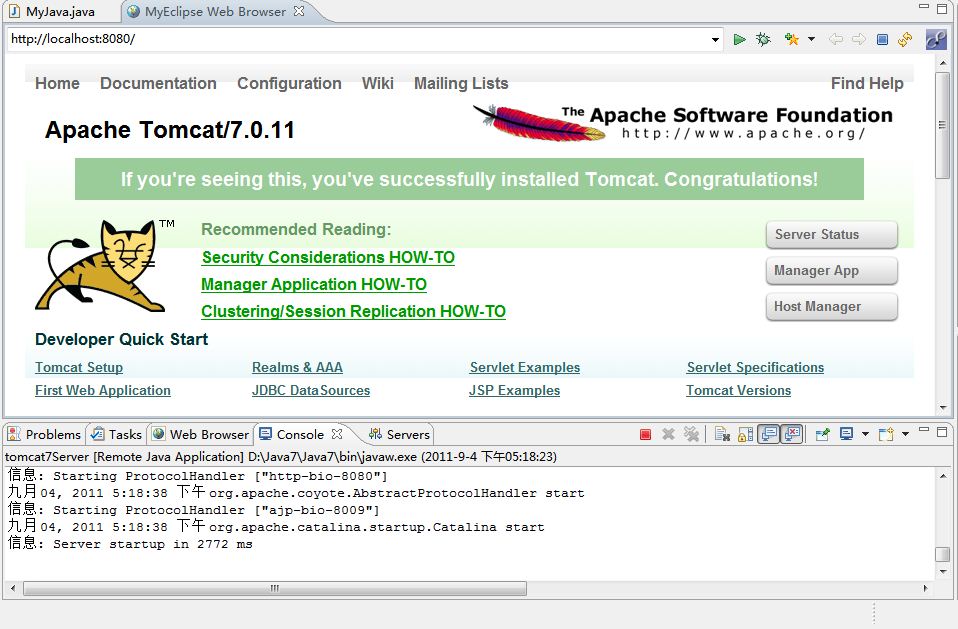958x629 pixels.
Task: Open the Home link in Tomcat navigation
Action: coord(57,84)
